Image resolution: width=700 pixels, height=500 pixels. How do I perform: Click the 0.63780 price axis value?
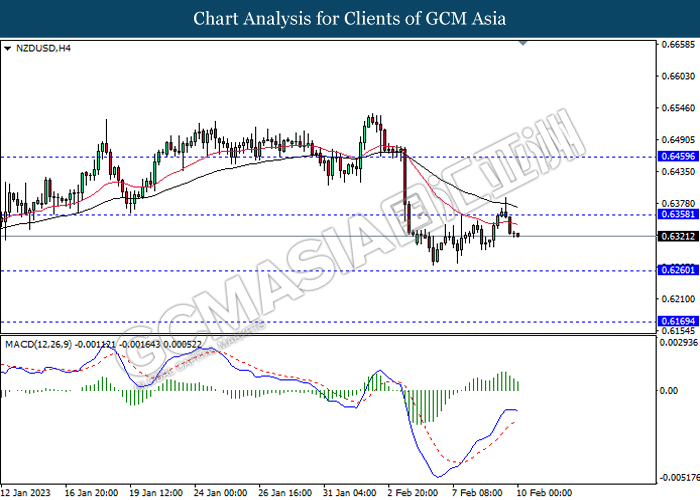[678, 204]
